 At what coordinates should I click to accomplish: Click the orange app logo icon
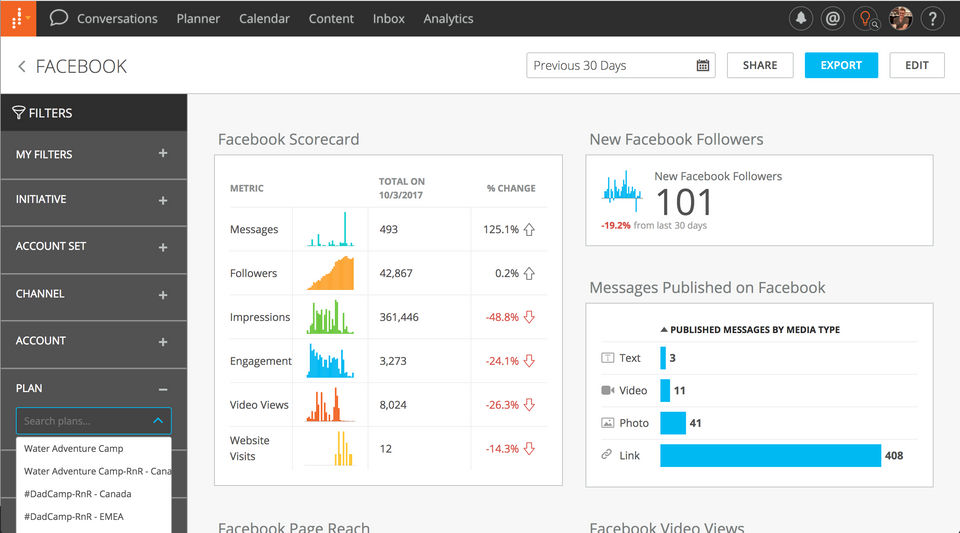[x=18, y=18]
